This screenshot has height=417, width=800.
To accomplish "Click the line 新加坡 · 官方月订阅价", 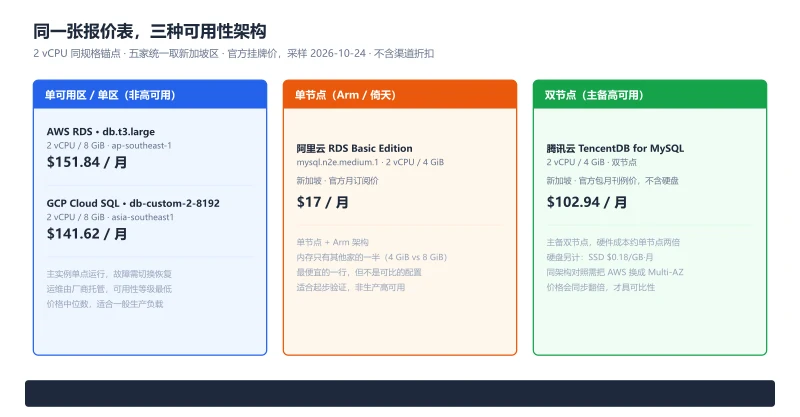I will [337, 181].
